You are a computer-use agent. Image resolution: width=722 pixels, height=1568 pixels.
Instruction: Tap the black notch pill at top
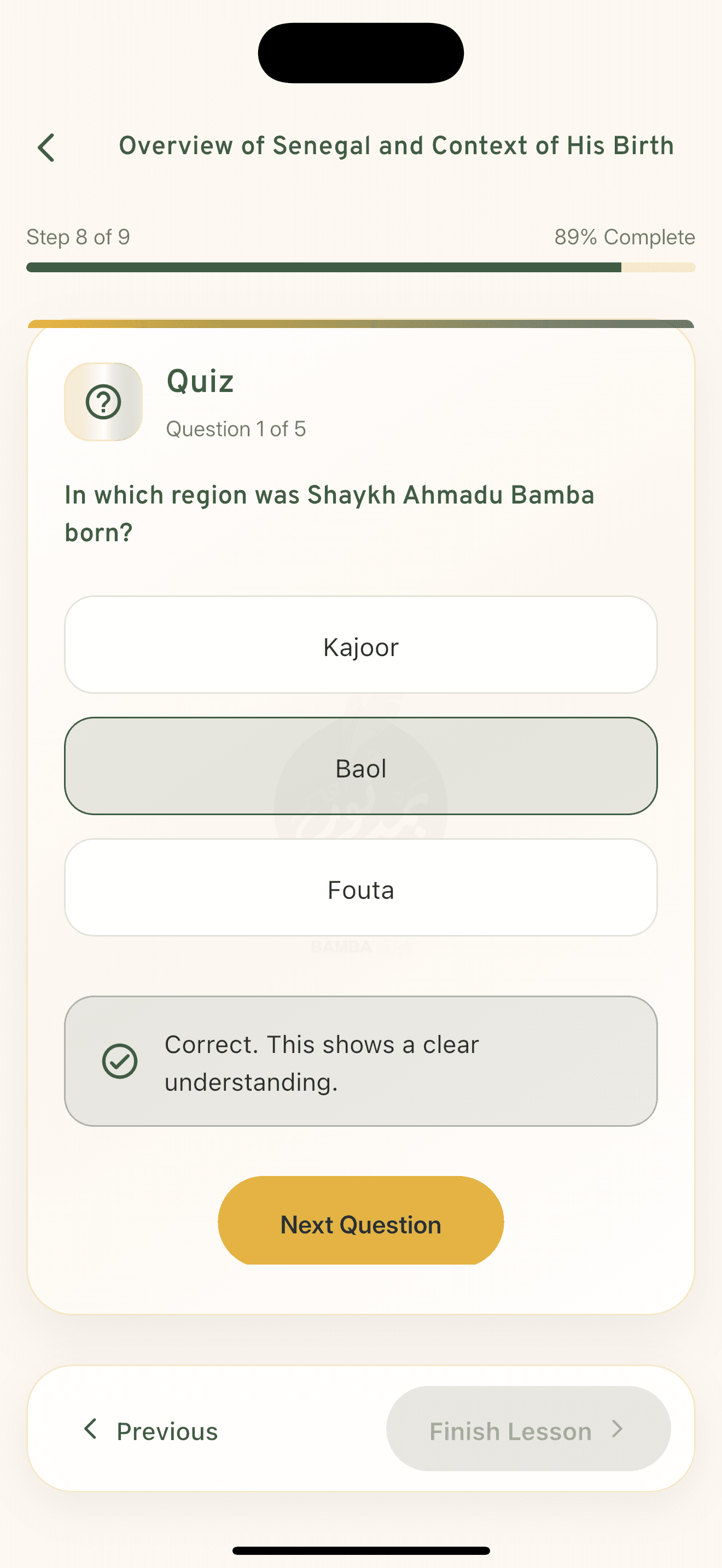(361, 52)
